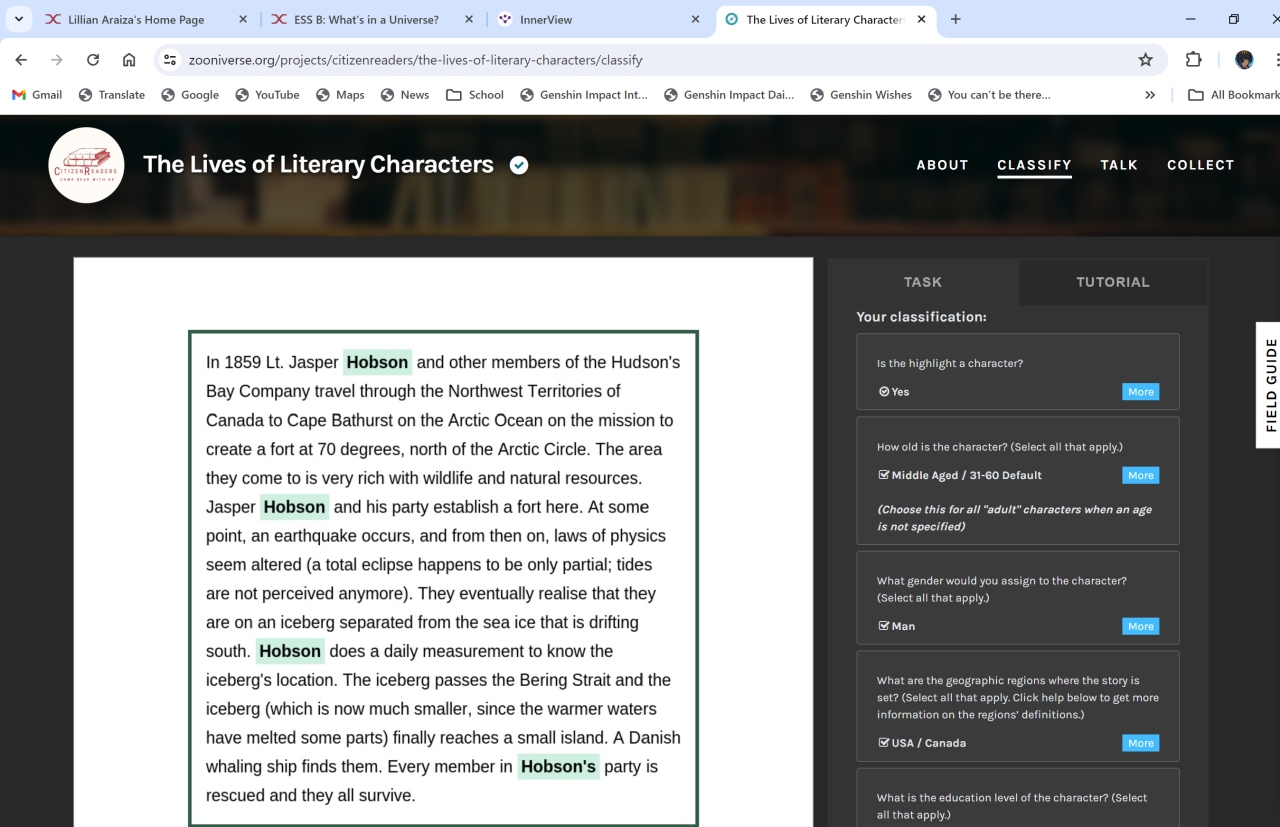The height and width of the screenshot is (827, 1280).
Task: Open the Translate bookmark
Action: pos(112,95)
